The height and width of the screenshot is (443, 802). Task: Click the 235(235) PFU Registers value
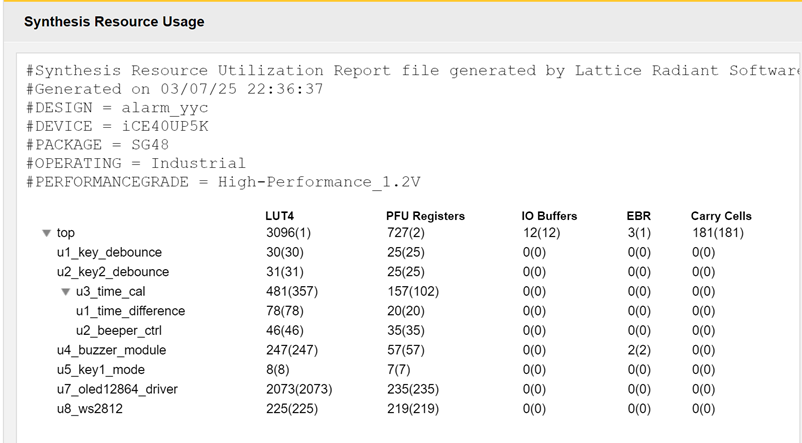point(413,389)
